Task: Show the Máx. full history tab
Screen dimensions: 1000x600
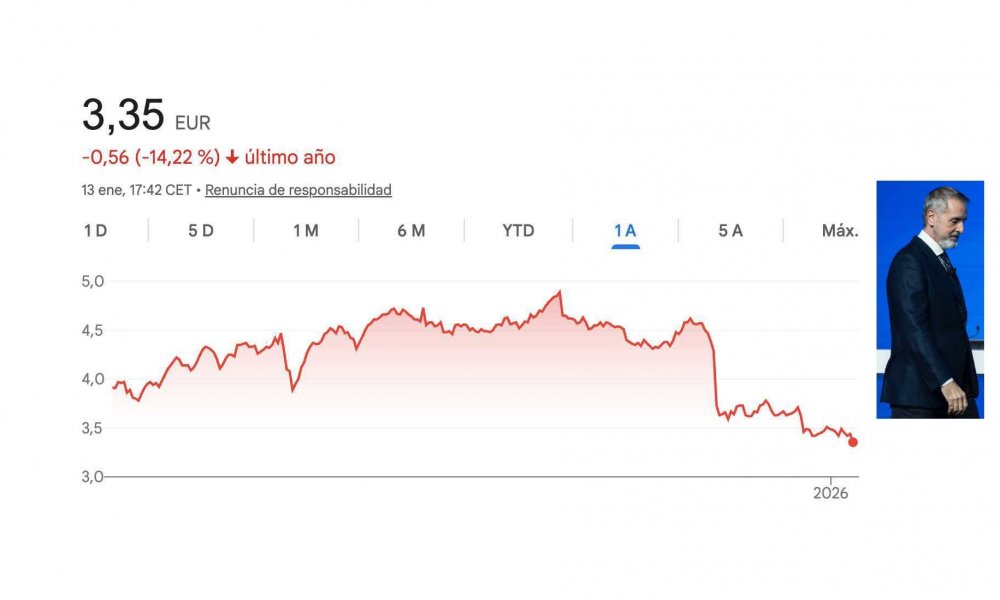Action: coord(840,231)
